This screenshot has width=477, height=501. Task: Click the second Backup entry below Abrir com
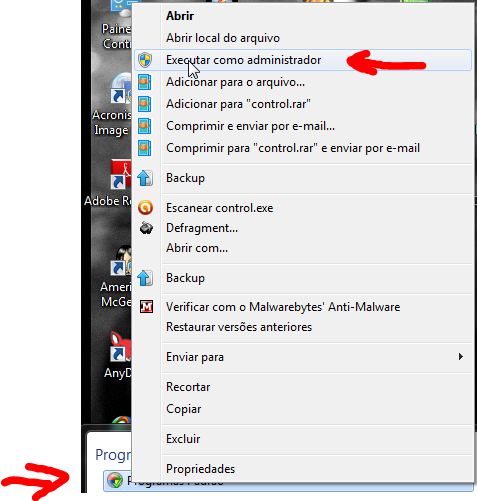pyautogui.click(x=185, y=278)
